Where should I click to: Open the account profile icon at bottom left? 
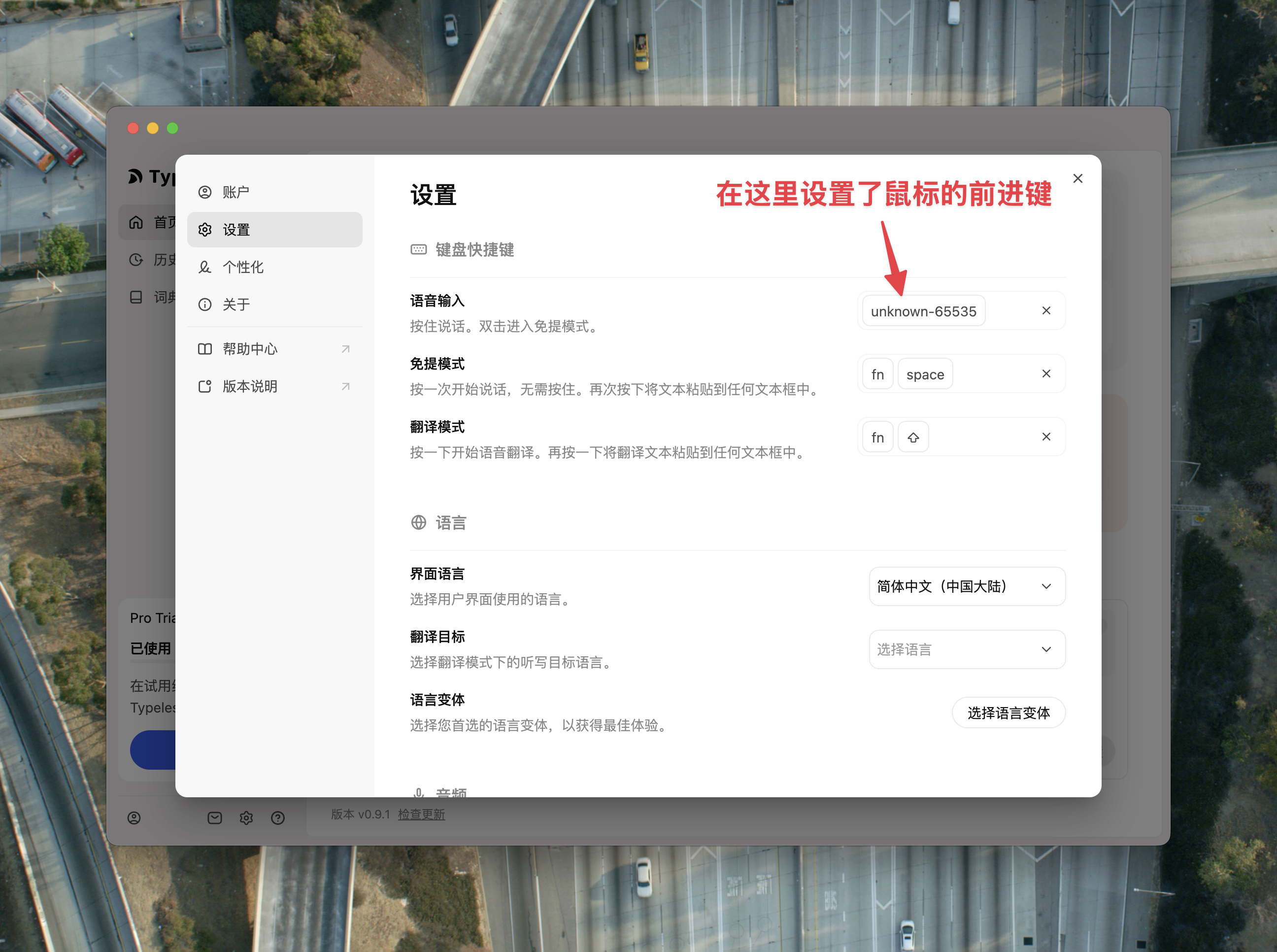pos(134,818)
